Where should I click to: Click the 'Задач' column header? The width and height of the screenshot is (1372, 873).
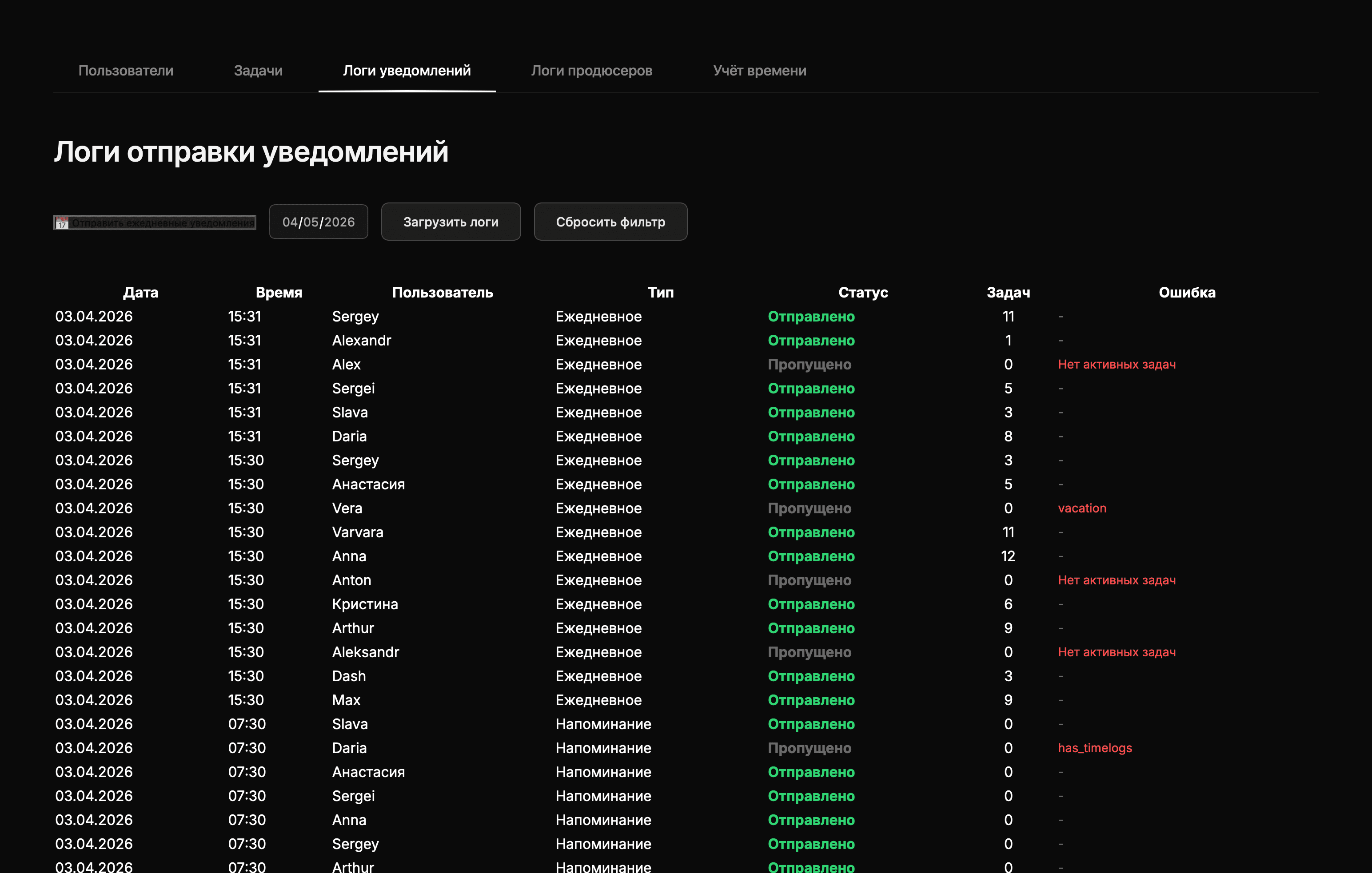click(x=1009, y=292)
